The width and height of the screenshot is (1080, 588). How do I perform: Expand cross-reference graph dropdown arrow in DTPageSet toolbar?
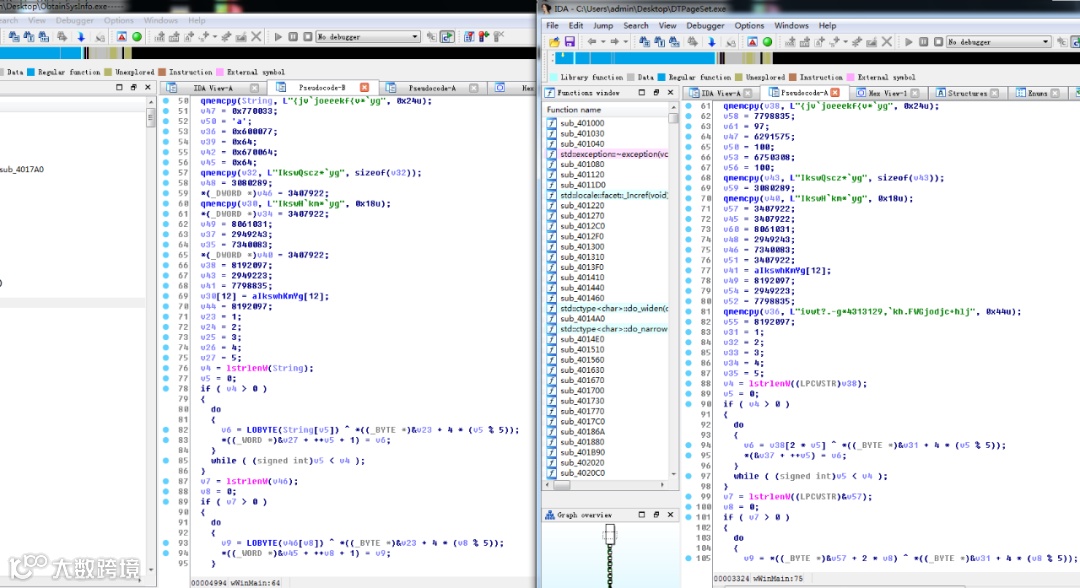click(846, 42)
